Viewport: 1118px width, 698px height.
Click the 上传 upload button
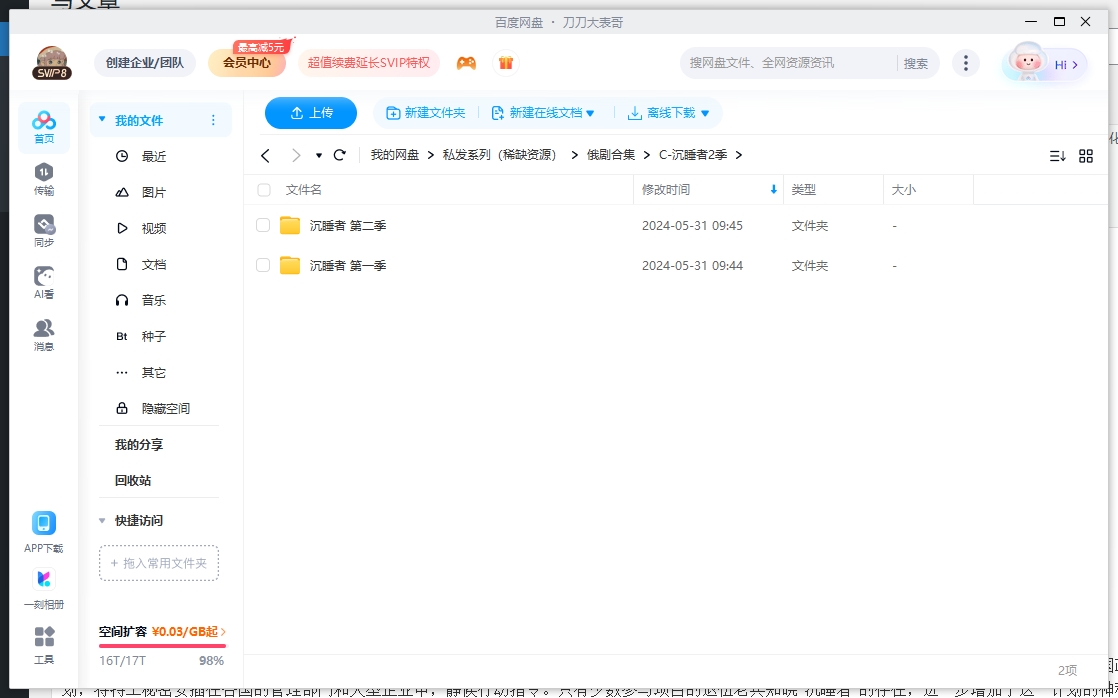pyautogui.click(x=310, y=113)
